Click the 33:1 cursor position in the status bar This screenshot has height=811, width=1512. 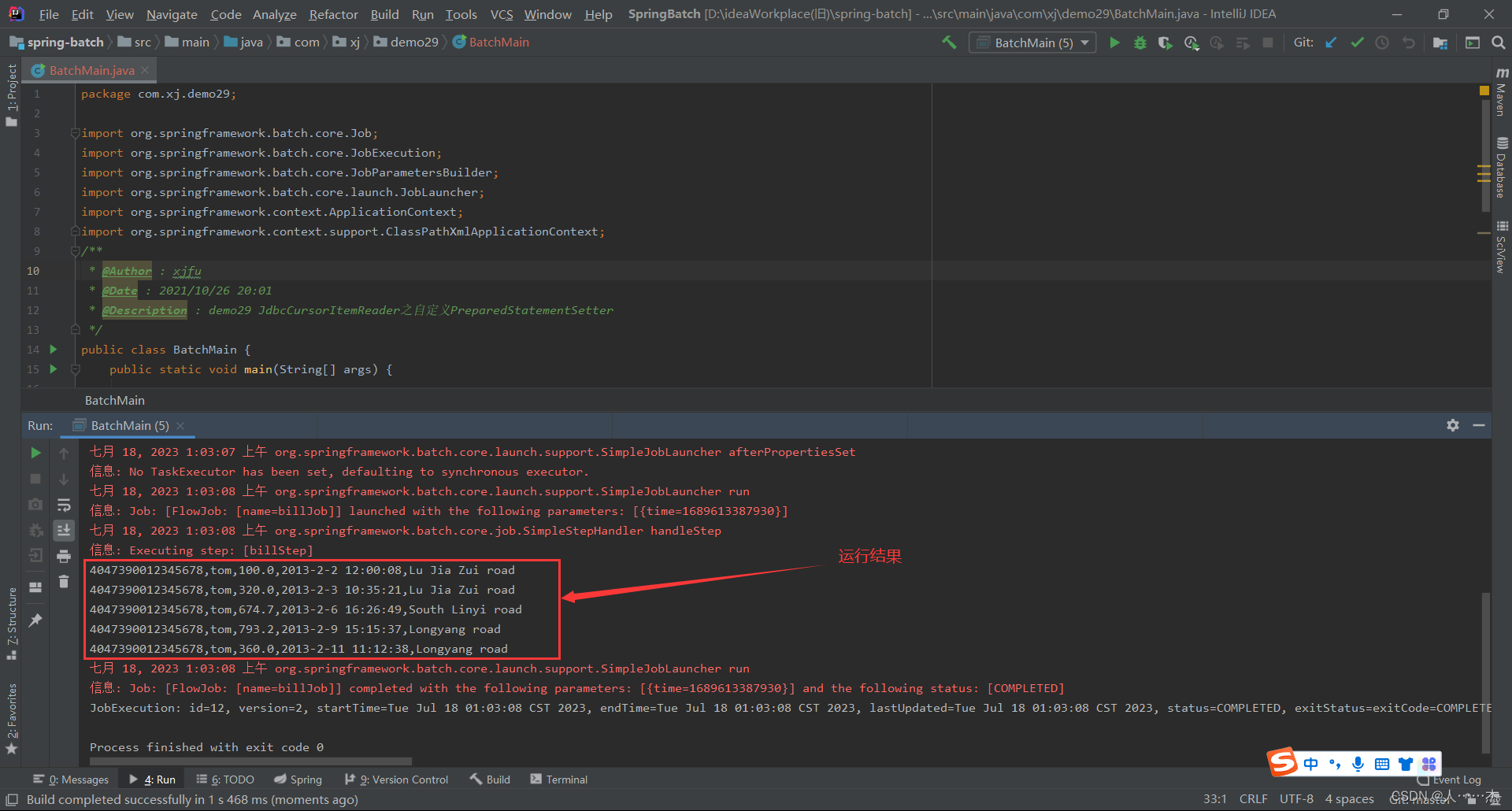point(1214,798)
